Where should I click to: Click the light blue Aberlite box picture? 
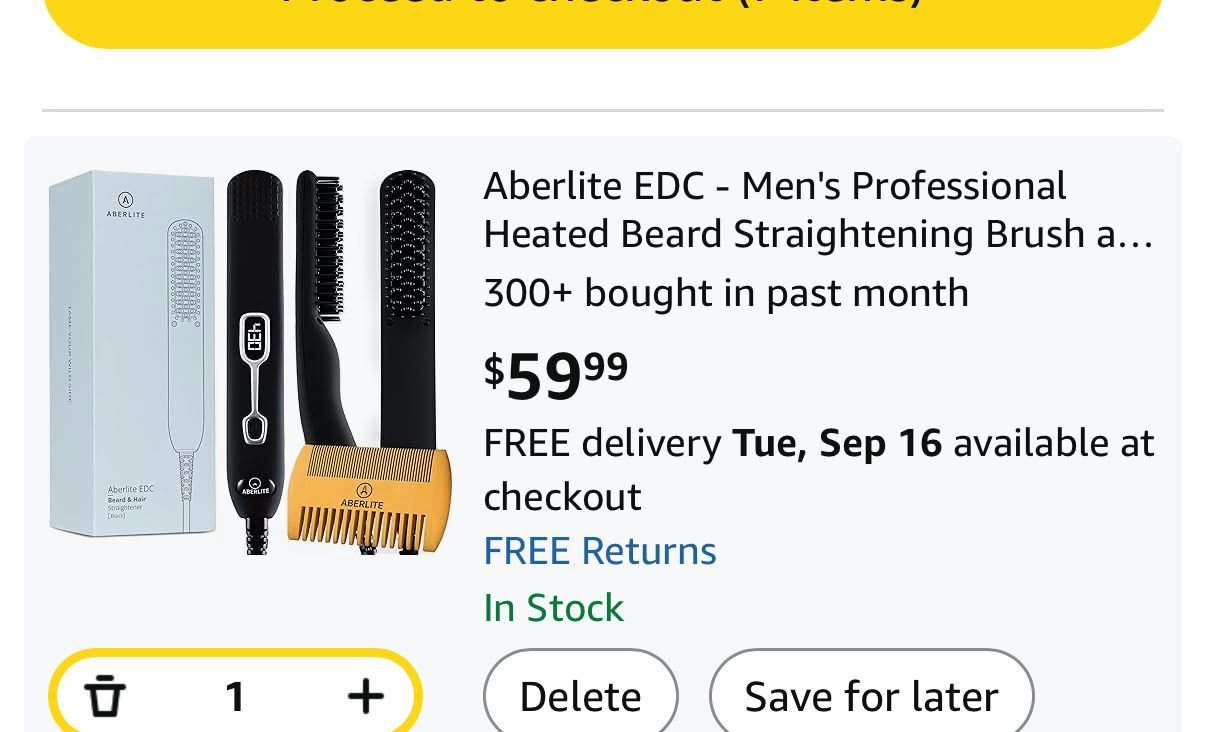pyautogui.click(x=132, y=353)
